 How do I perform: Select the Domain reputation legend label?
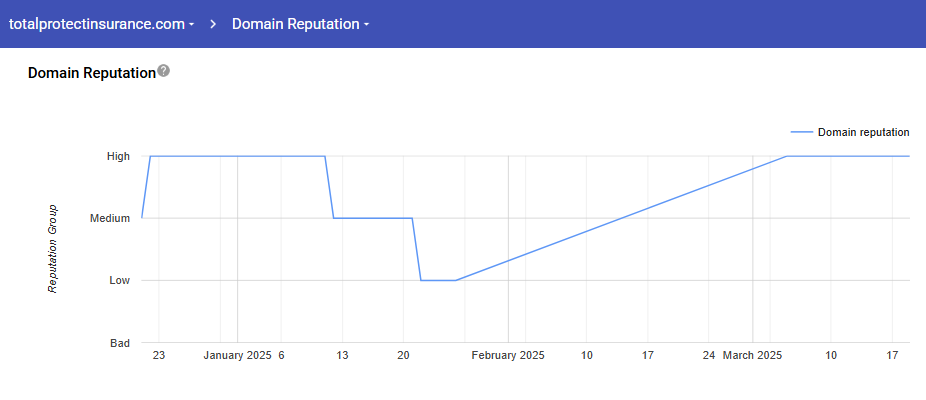[x=863, y=132]
